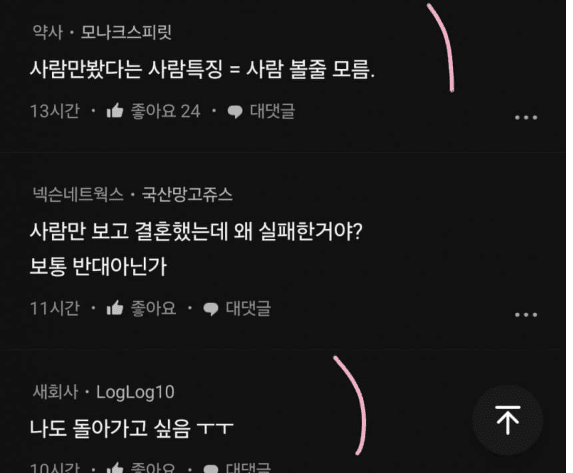This screenshot has height=473, width=573.
Task: Tap the scroll-to-top arrow button
Action: click(x=508, y=420)
